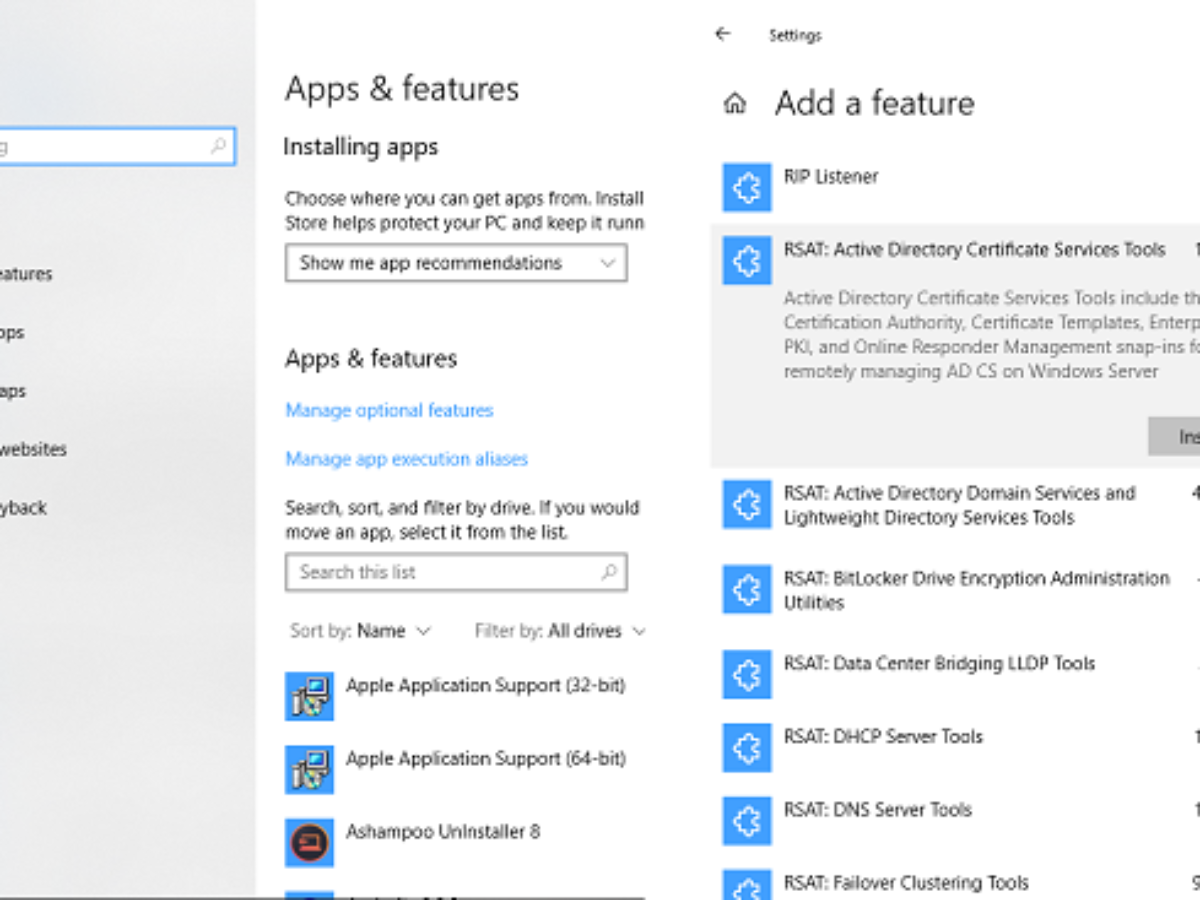Open the Manage optional features link
The width and height of the screenshot is (1200, 900).
coord(389,410)
